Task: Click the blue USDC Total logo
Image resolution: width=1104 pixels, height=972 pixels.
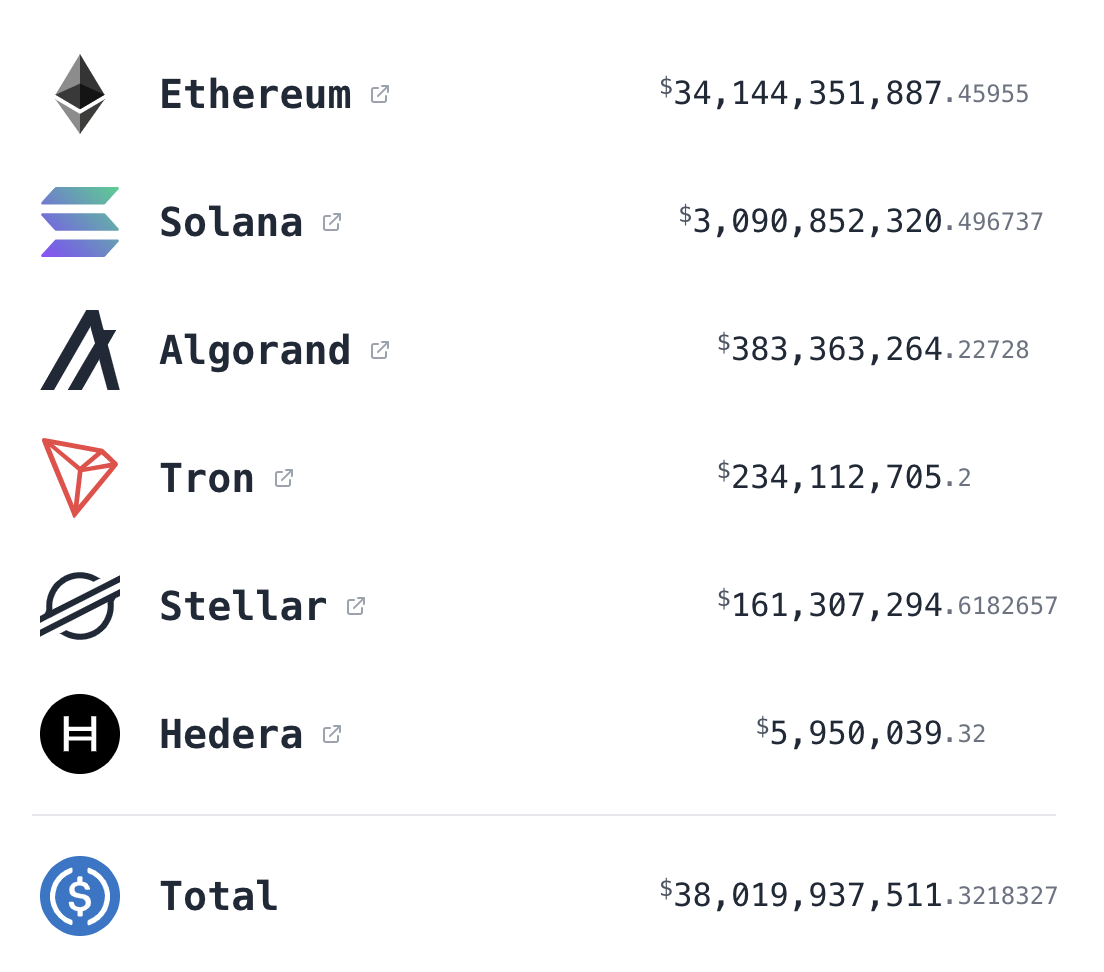Action: tap(80, 896)
